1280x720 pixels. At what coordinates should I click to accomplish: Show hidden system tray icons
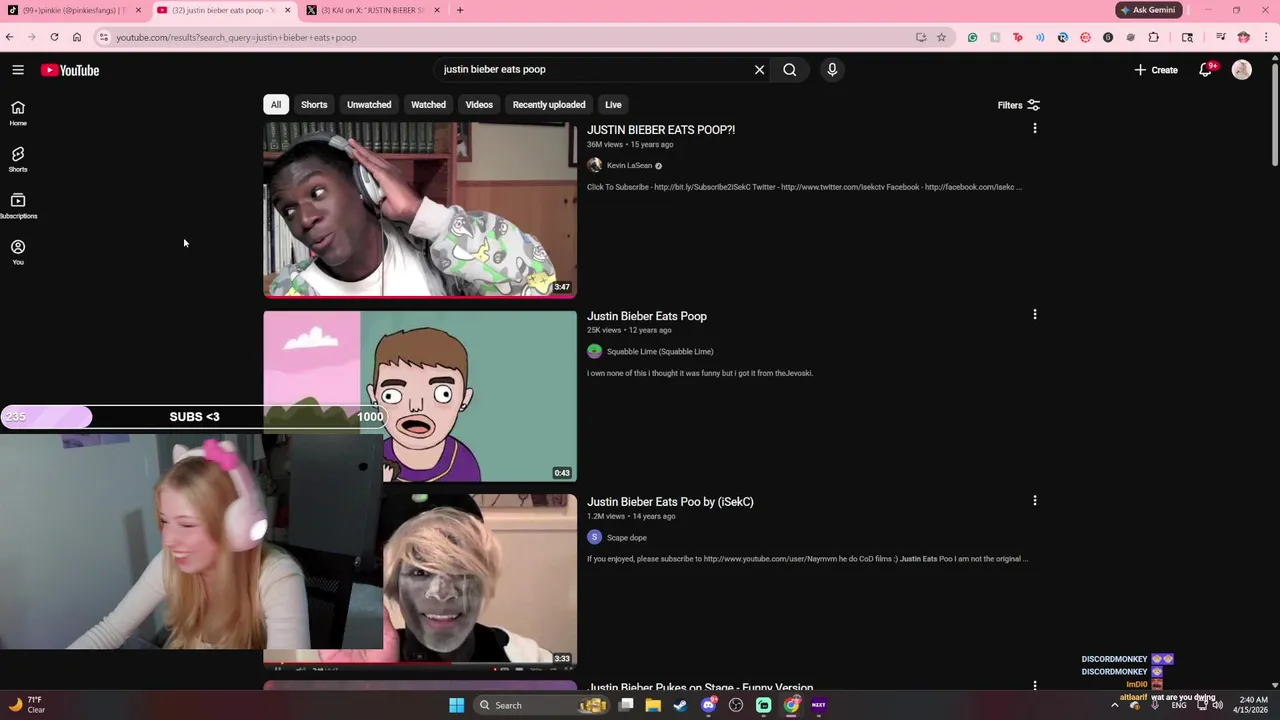(x=1115, y=705)
